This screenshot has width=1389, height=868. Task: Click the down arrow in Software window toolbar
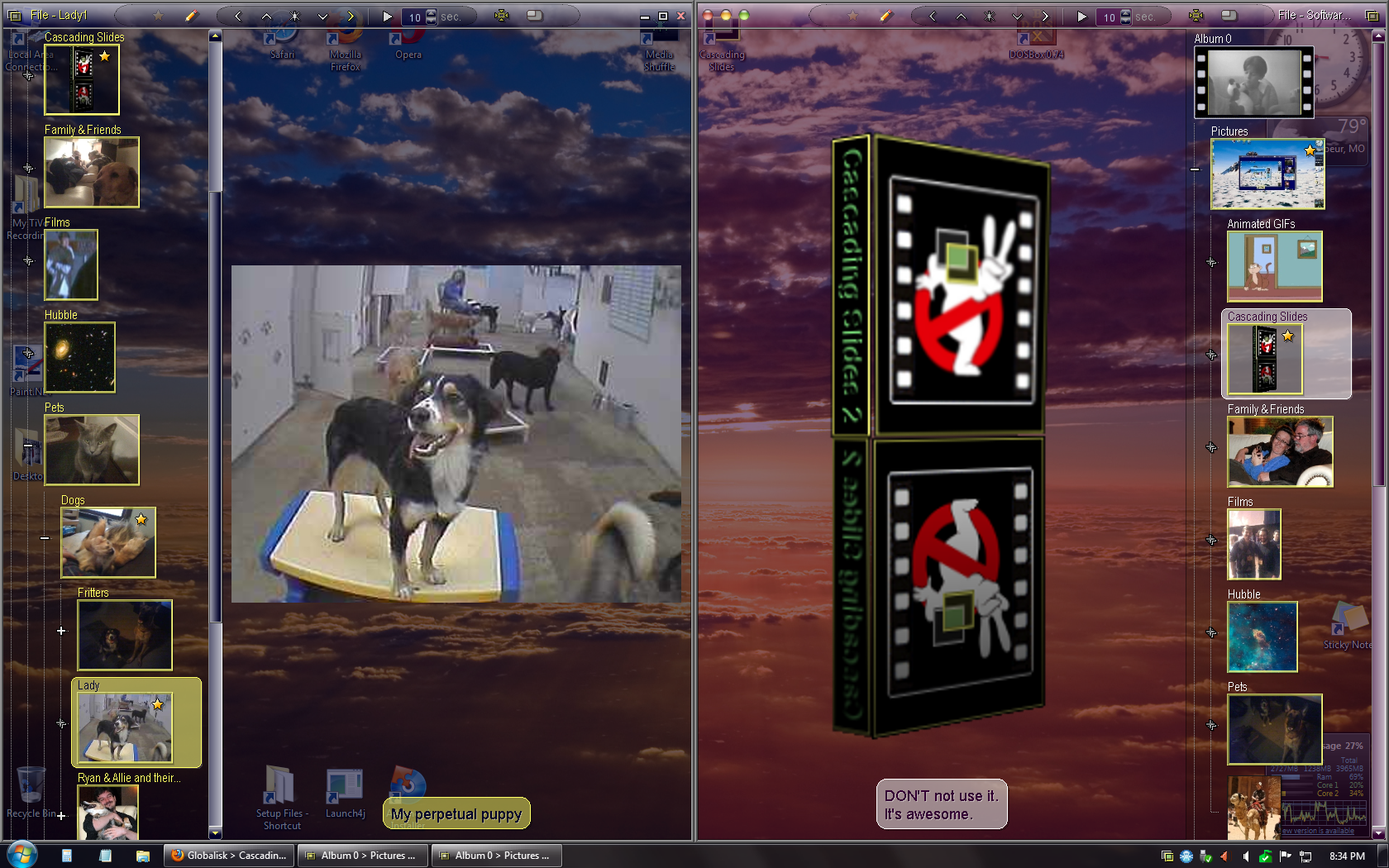tap(1017, 16)
